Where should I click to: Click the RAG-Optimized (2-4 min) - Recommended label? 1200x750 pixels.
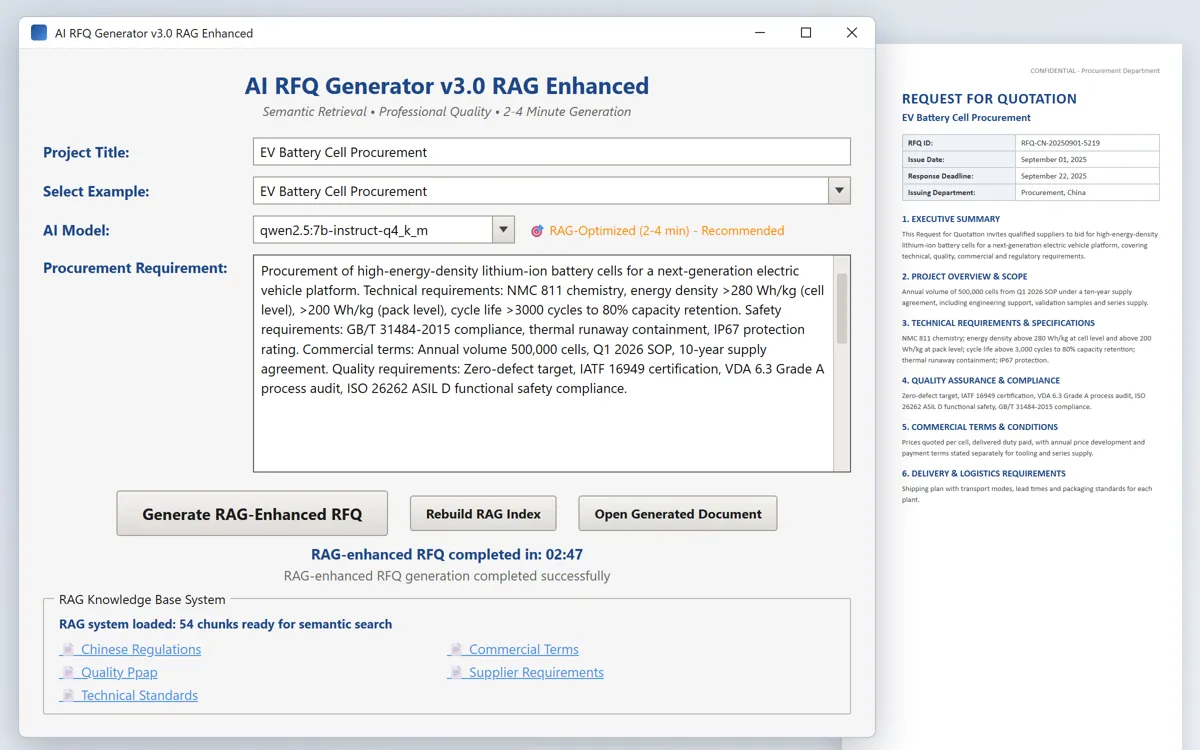point(667,230)
